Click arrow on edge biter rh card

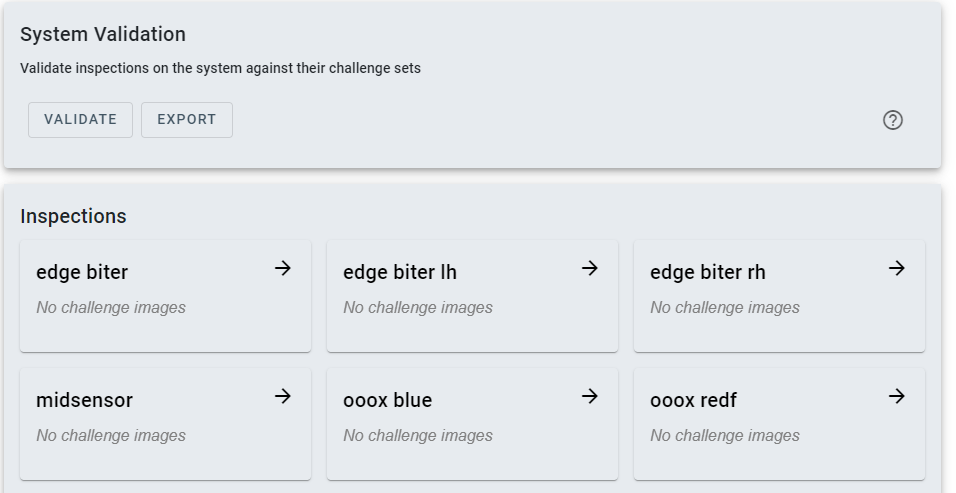pos(897,268)
